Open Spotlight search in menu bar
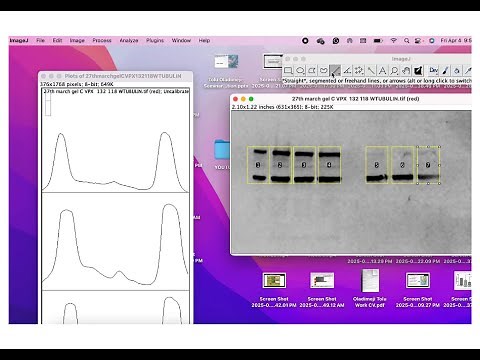Screen dimensions: 480x360 click(x=406, y=40)
